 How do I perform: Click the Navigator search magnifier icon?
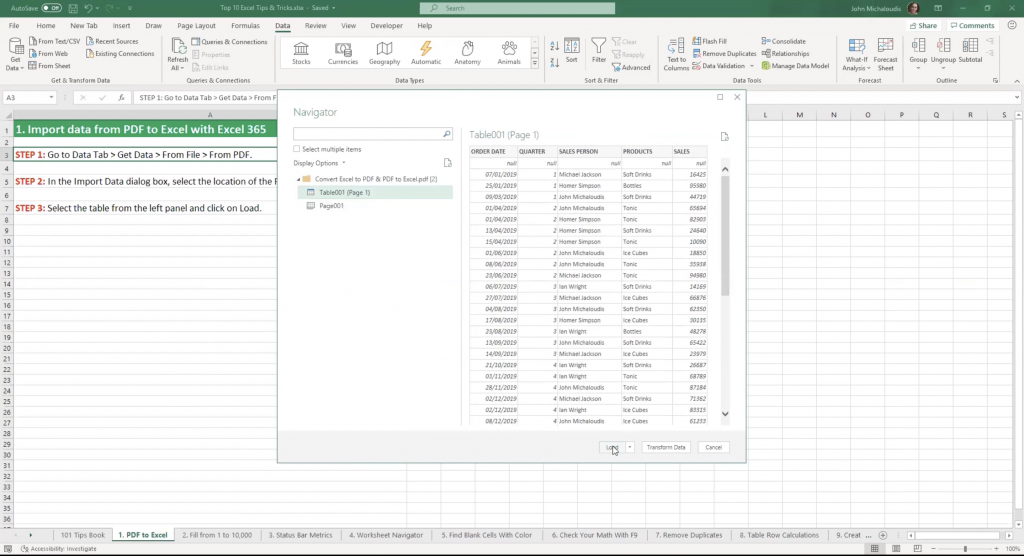[x=447, y=134]
